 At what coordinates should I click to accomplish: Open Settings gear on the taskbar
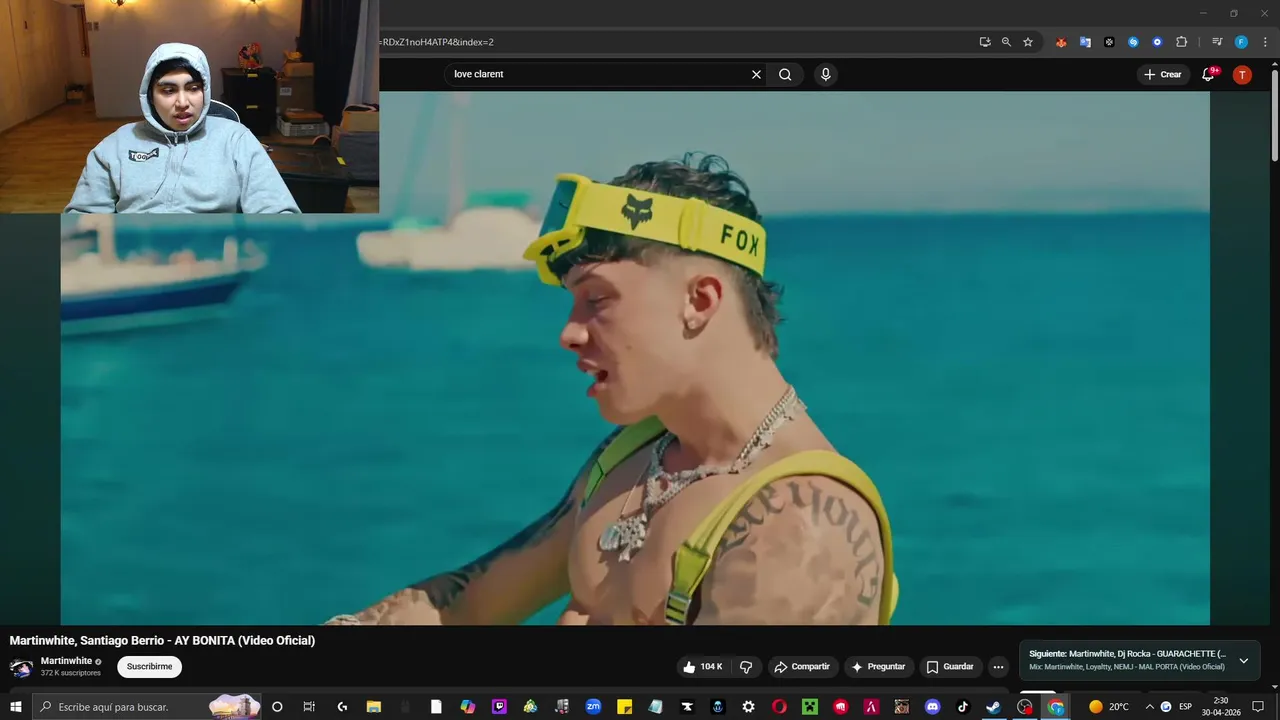748,707
